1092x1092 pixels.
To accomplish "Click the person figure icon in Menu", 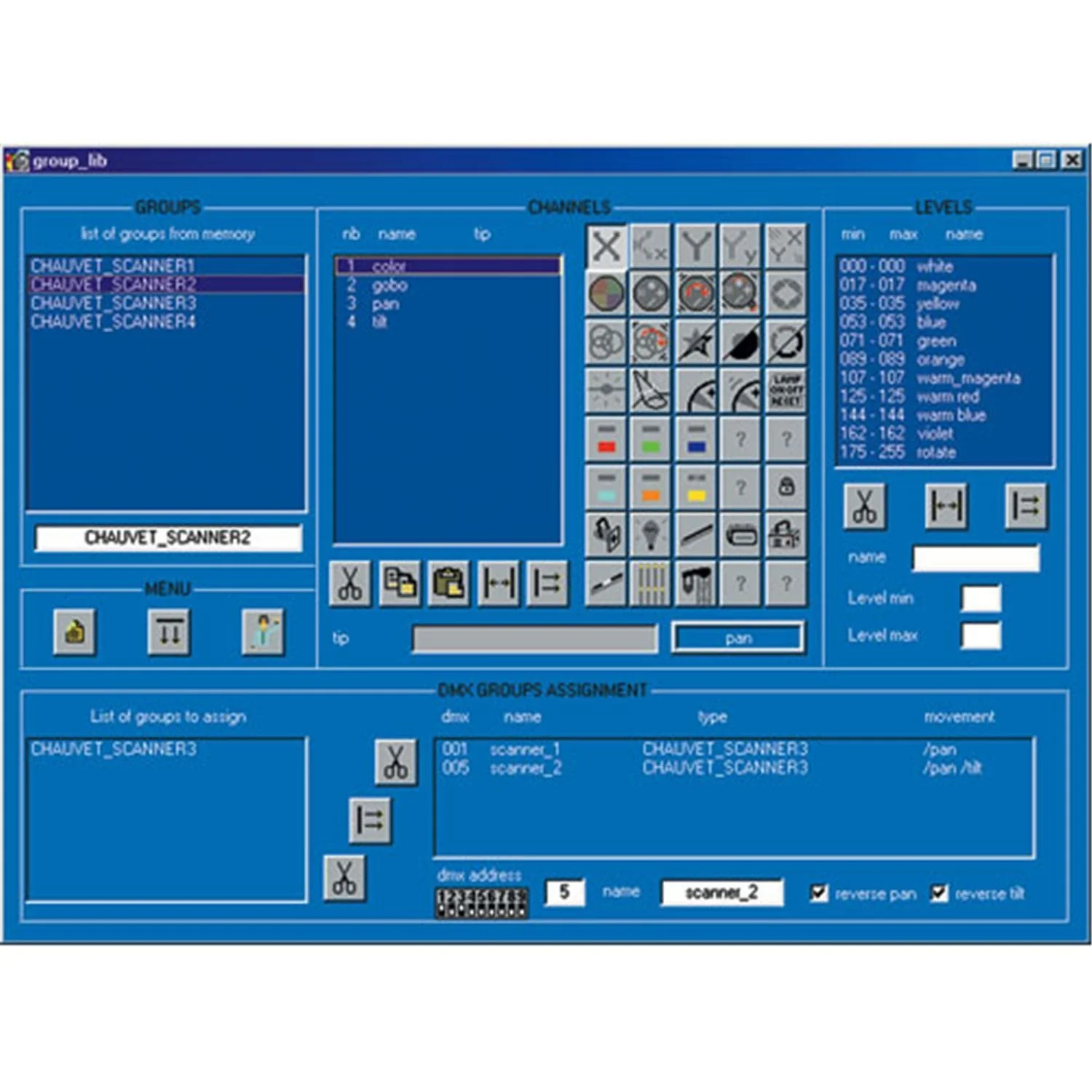I will tap(263, 631).
